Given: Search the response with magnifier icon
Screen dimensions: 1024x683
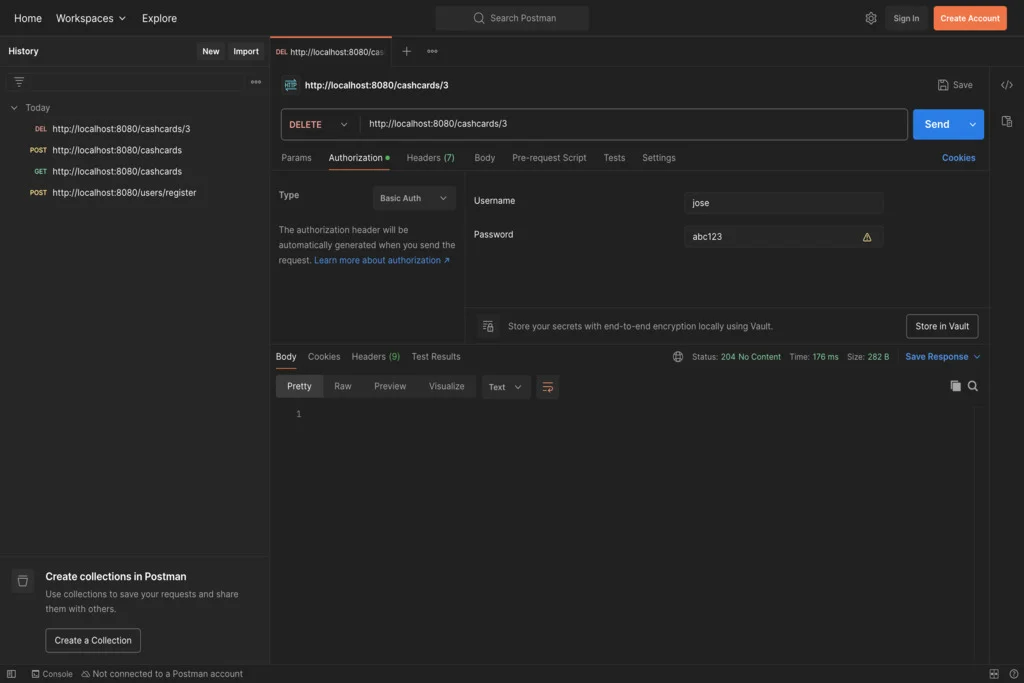Looking at the screenshot, I should 973,386.
